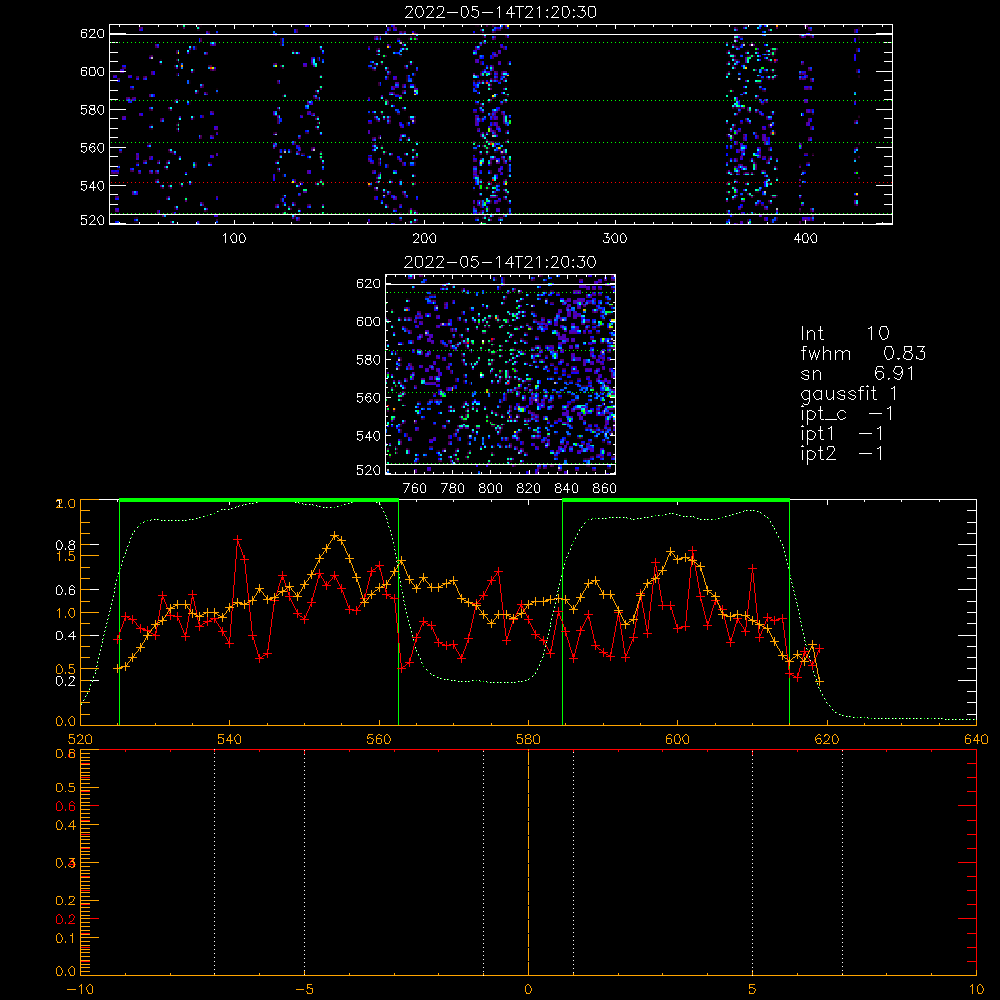Click the red dotted line in top spectrogram
The image size is (1000, 1000).
(x=501, y=183)
